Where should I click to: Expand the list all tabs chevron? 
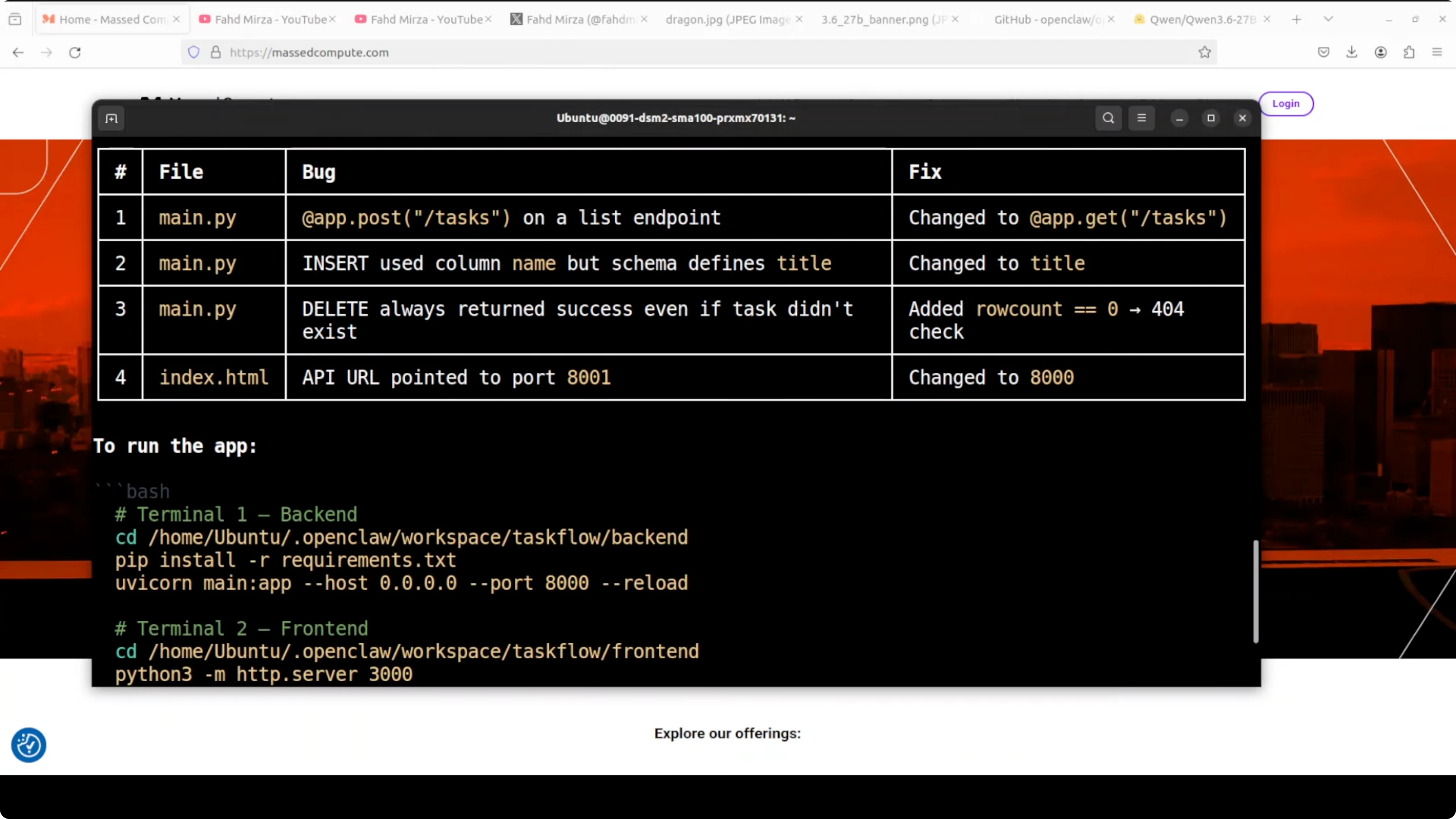tap(1328, 19)
